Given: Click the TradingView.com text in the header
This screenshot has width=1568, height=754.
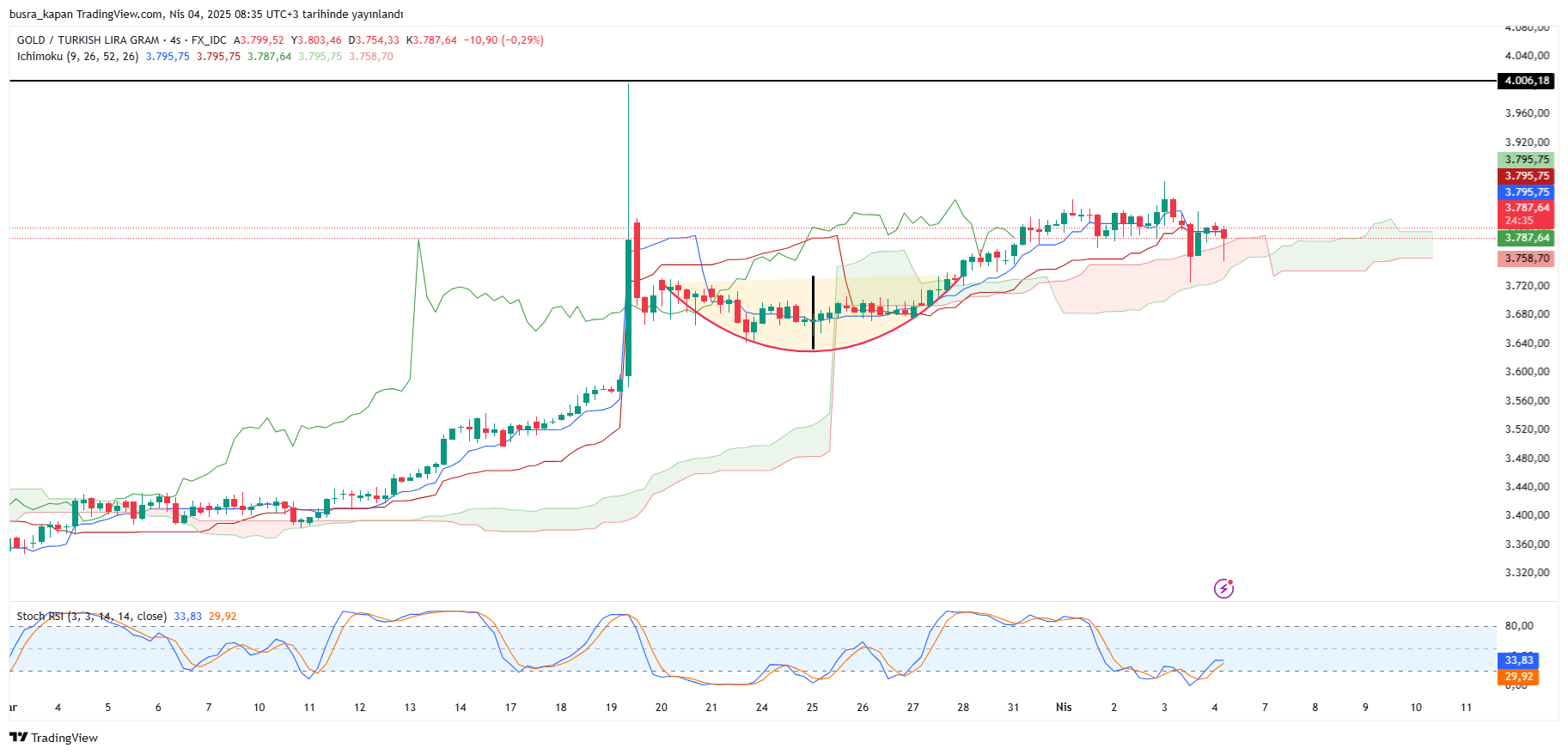Looking at the screenshot, I should [119, 14].
